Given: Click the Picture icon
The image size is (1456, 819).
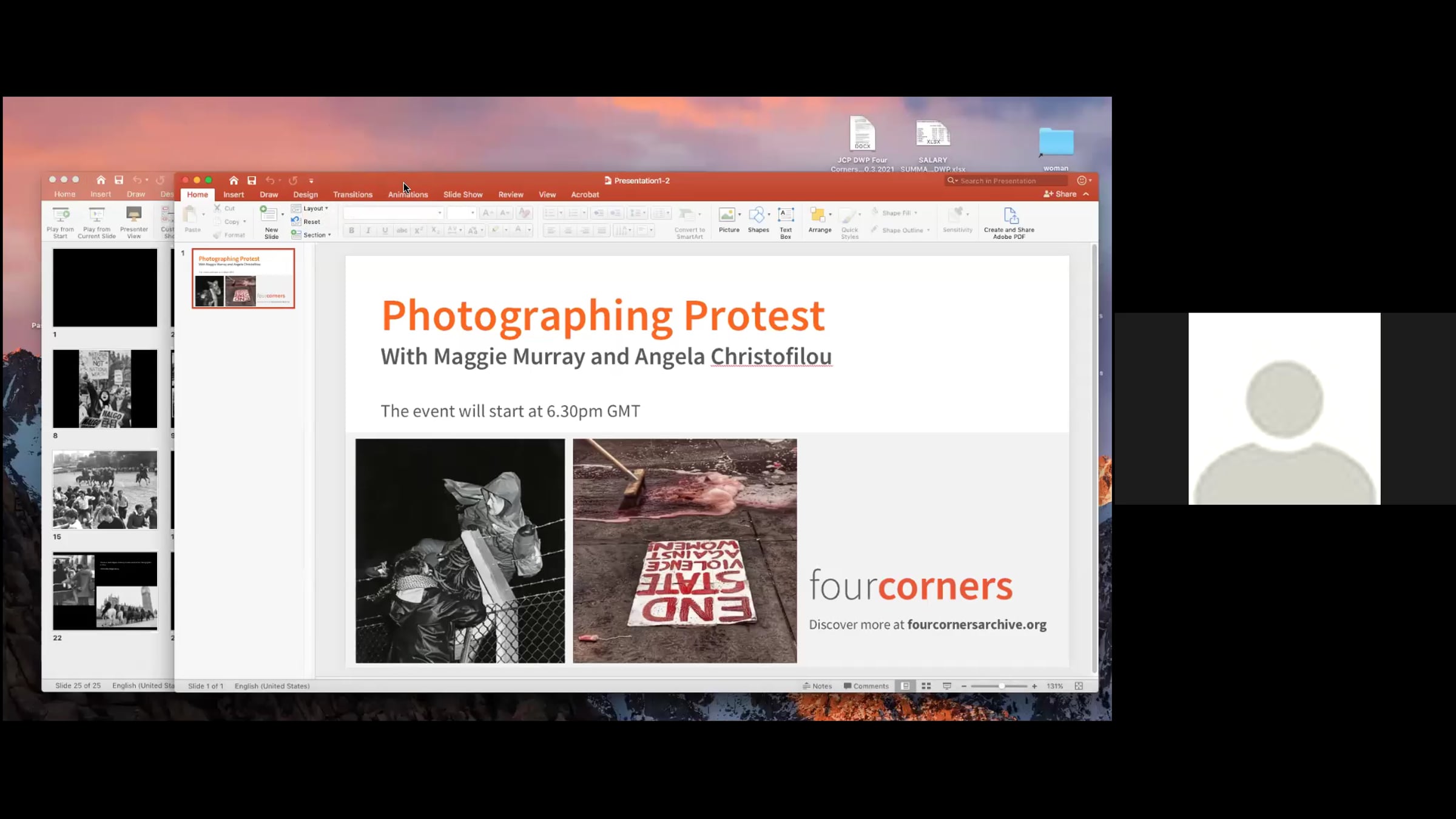Looking at the screenshot, I should 727,216.
